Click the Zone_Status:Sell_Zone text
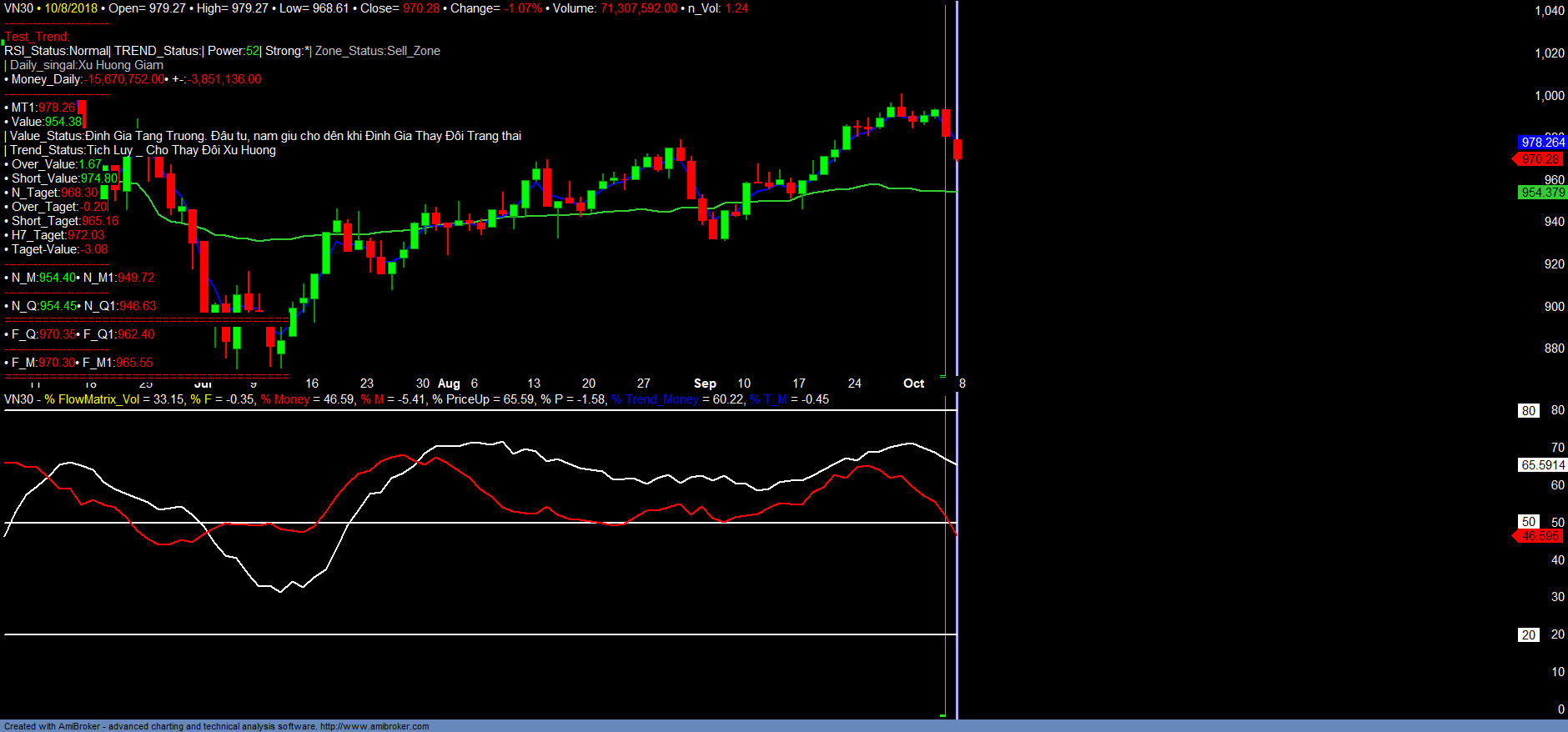Viewport: 1568px width, 732px height. tap(377, 51)
